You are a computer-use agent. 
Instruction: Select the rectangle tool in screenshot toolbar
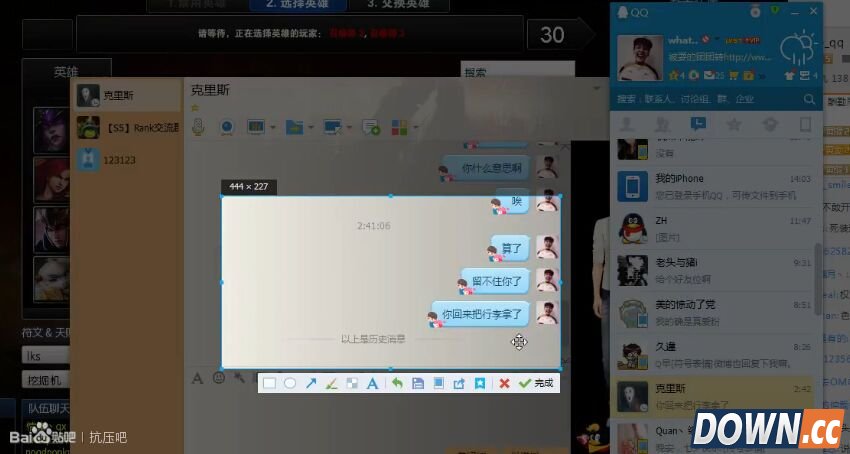[269, 383]
